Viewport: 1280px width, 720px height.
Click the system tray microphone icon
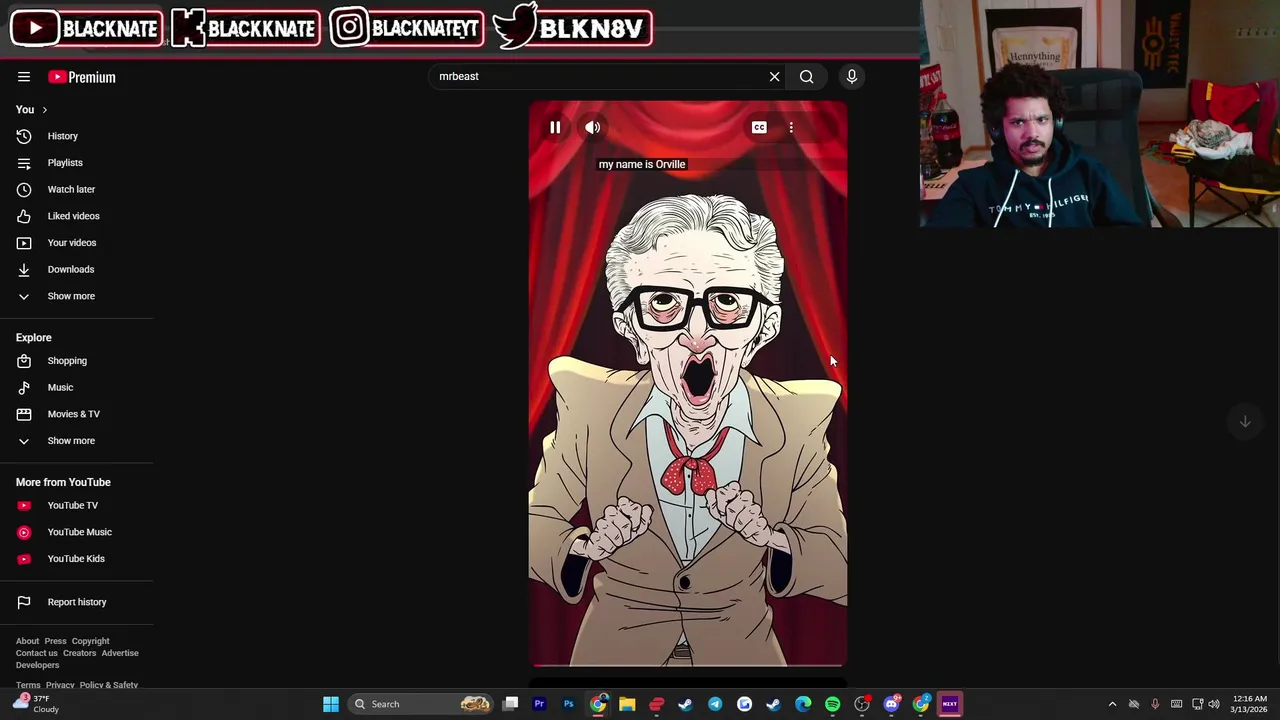(x=1155, y=704)
